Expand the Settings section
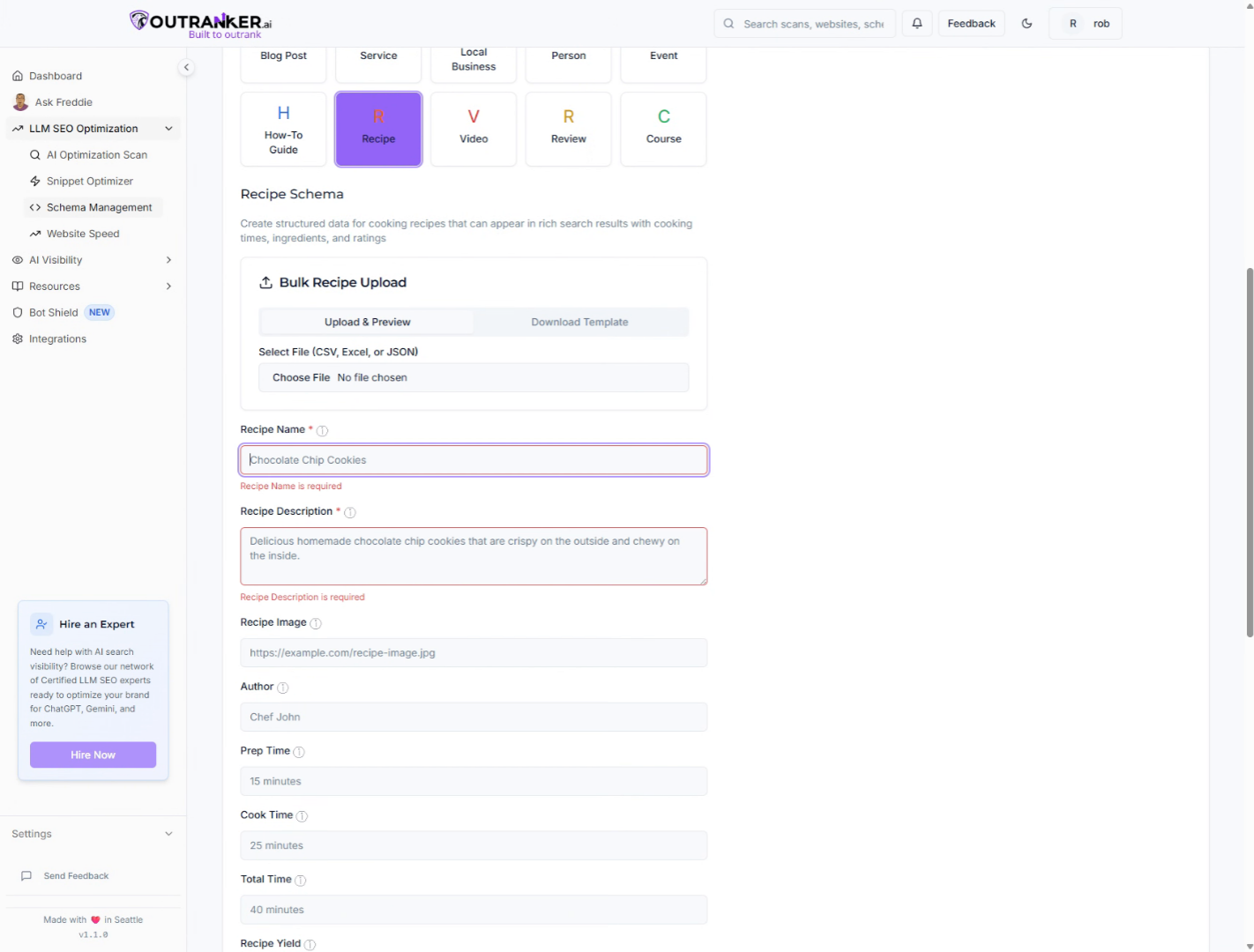 click(168, 834)
